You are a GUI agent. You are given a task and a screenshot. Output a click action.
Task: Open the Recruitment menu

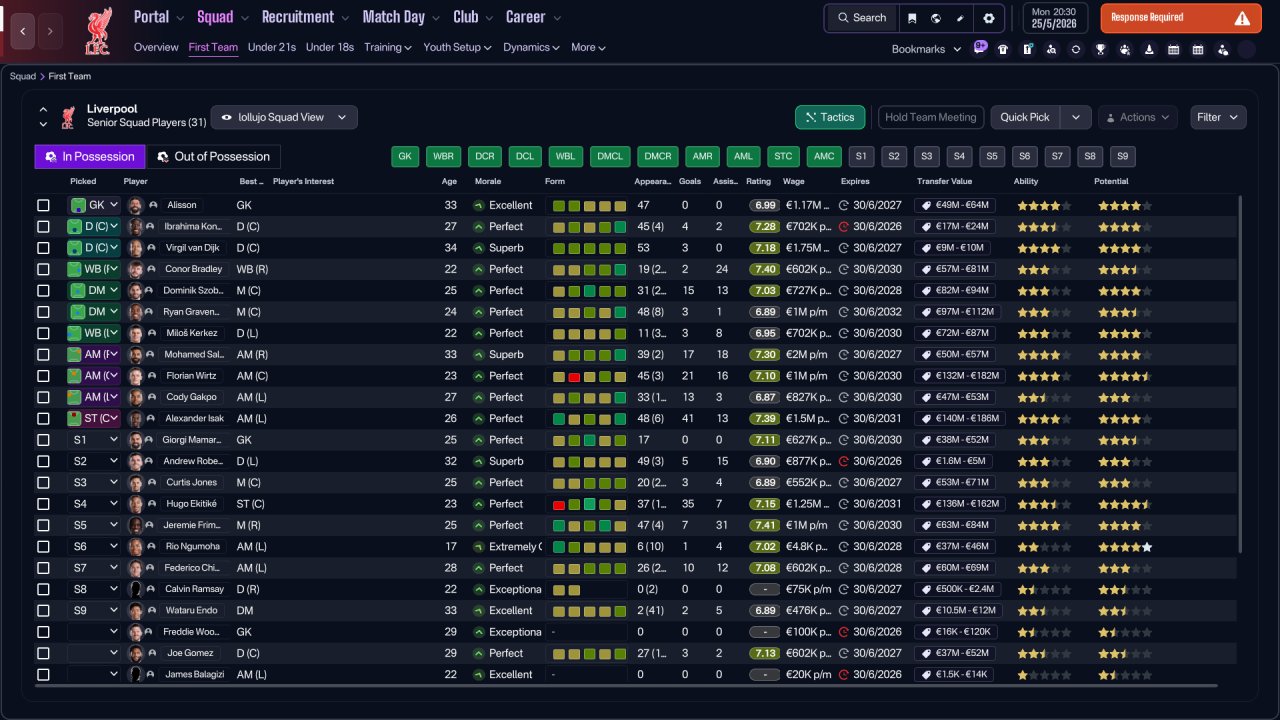pyautogui.click(x=305, y=17)
